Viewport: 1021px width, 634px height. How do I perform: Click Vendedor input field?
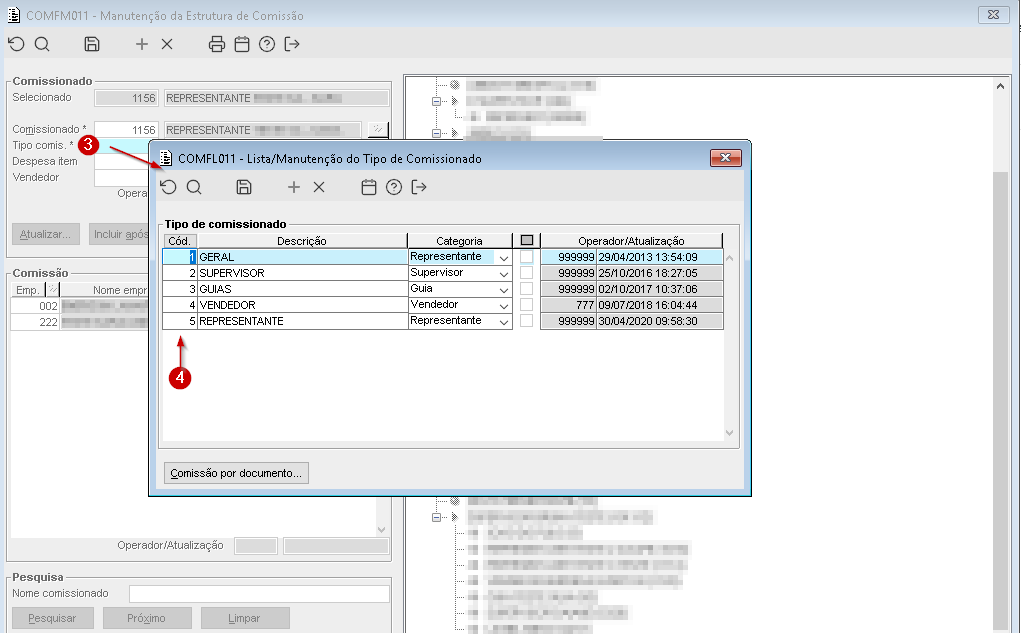(122, 177)
